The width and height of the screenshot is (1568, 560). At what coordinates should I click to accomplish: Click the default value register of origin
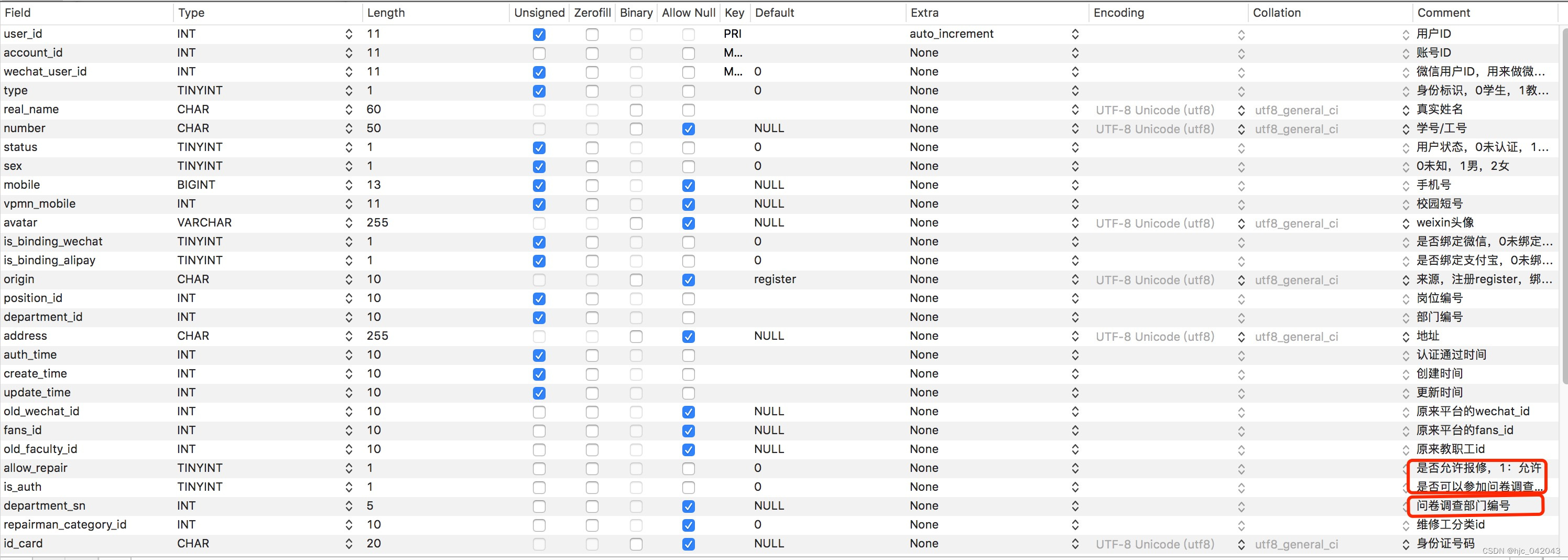click(775, 279)
